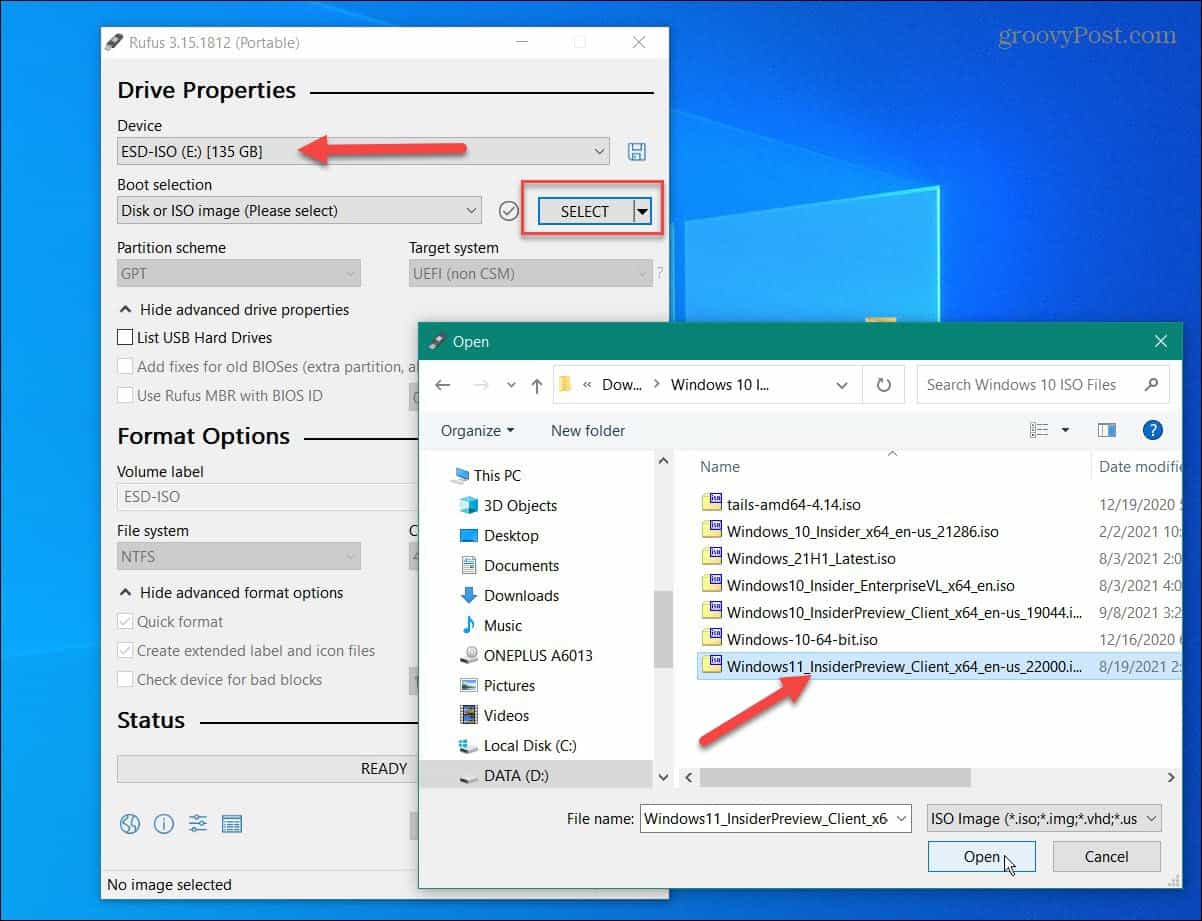Open the Organize menu
Viewport: 1202px width, 921px height.
coord(477,430)
